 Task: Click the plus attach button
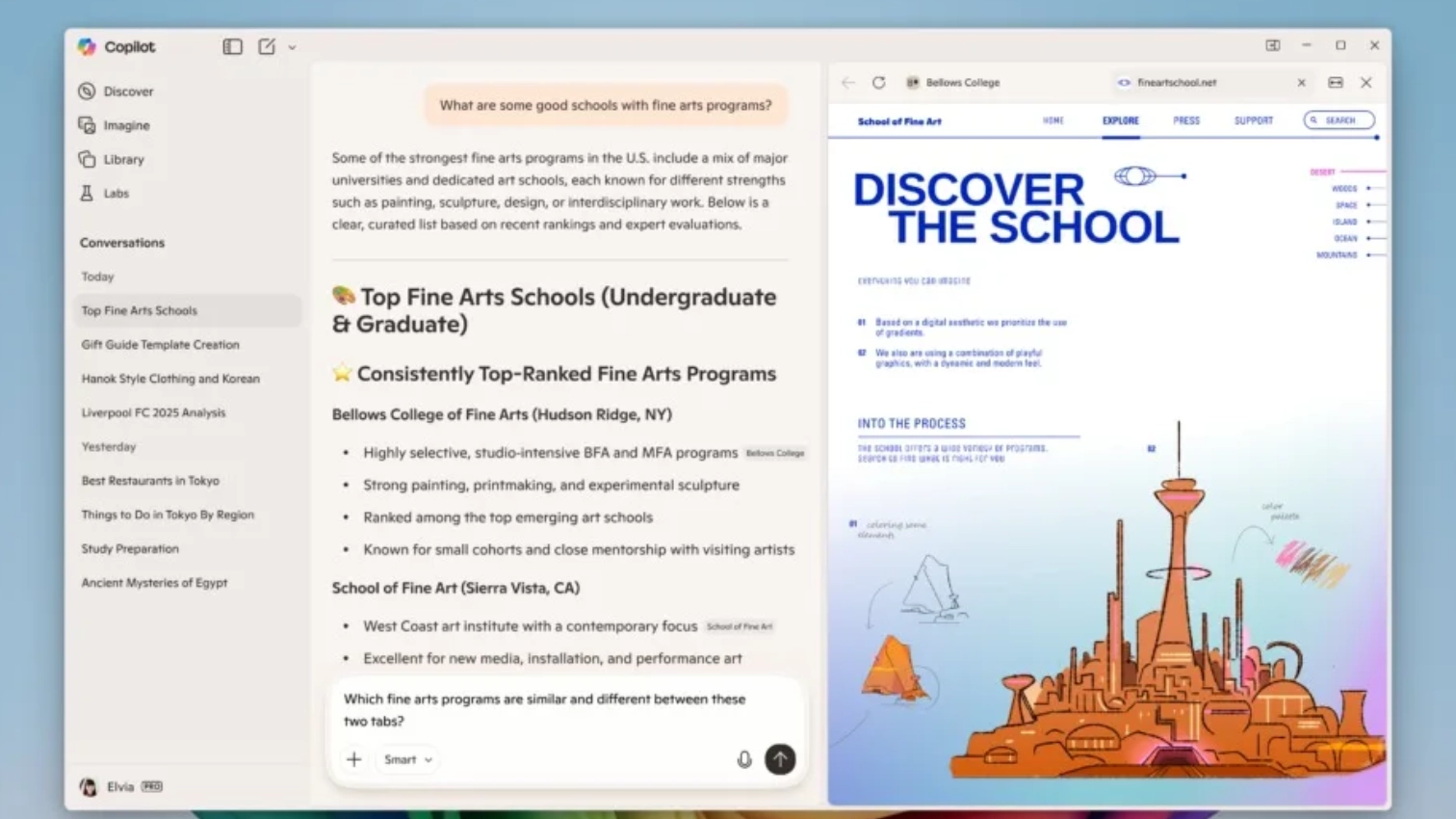coord(354,759)
